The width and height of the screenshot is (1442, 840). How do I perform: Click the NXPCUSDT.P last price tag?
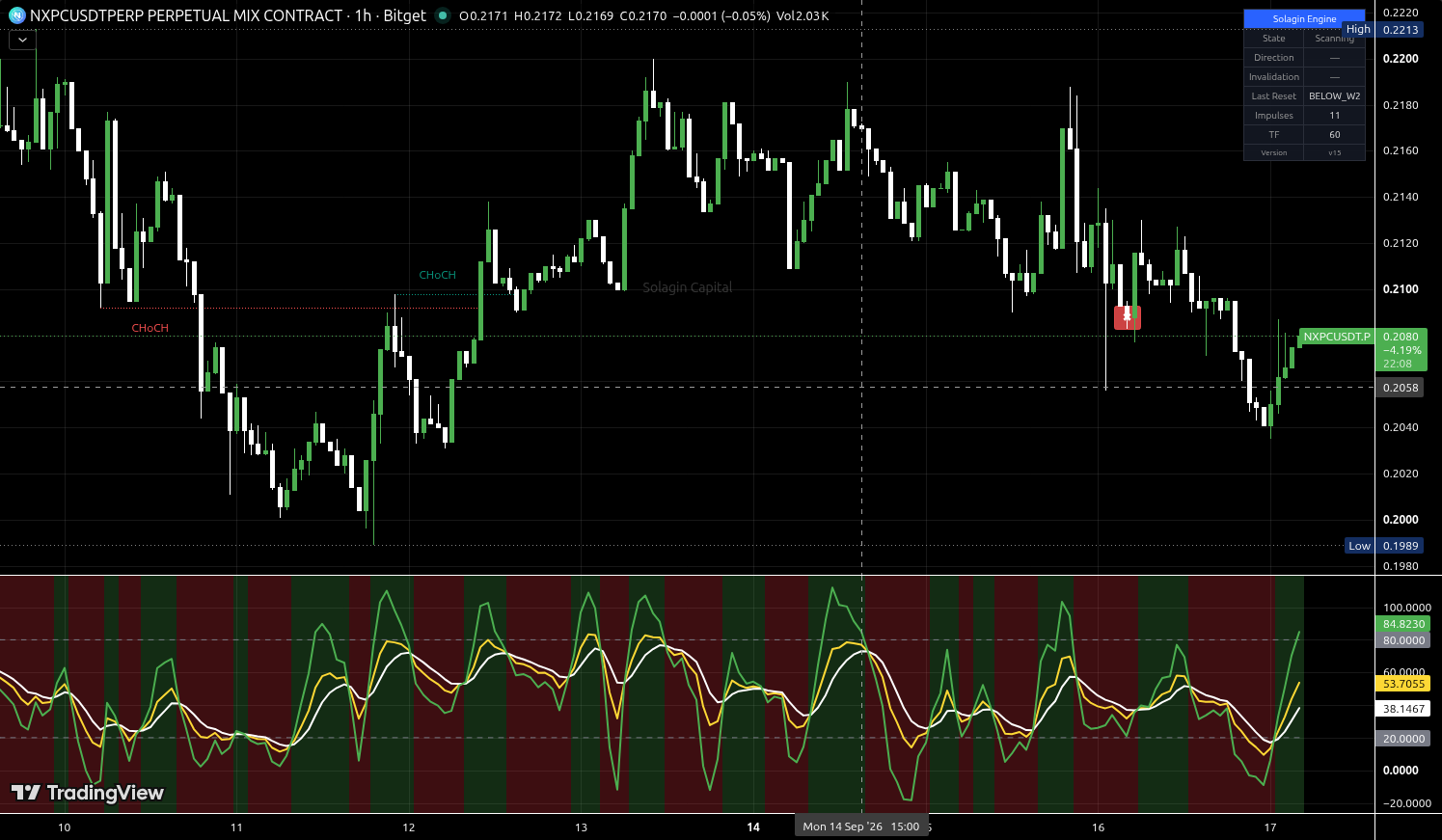(x=1336, y=337)
